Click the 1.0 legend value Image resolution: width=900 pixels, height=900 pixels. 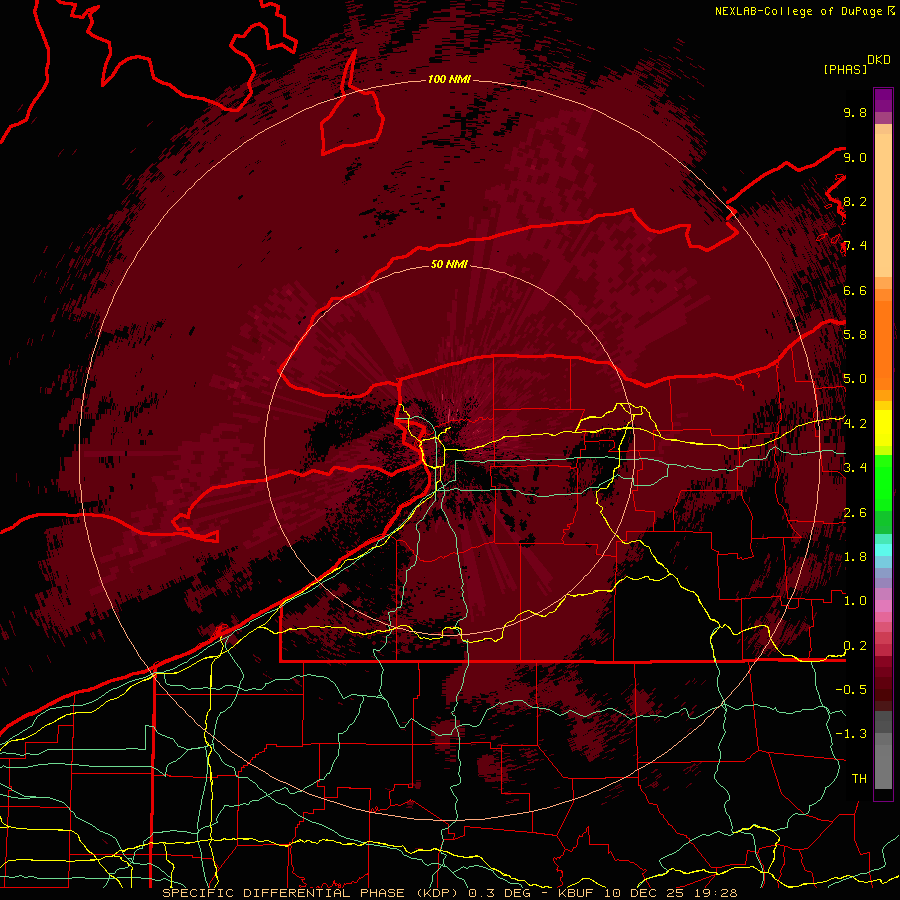pos(855,601)
